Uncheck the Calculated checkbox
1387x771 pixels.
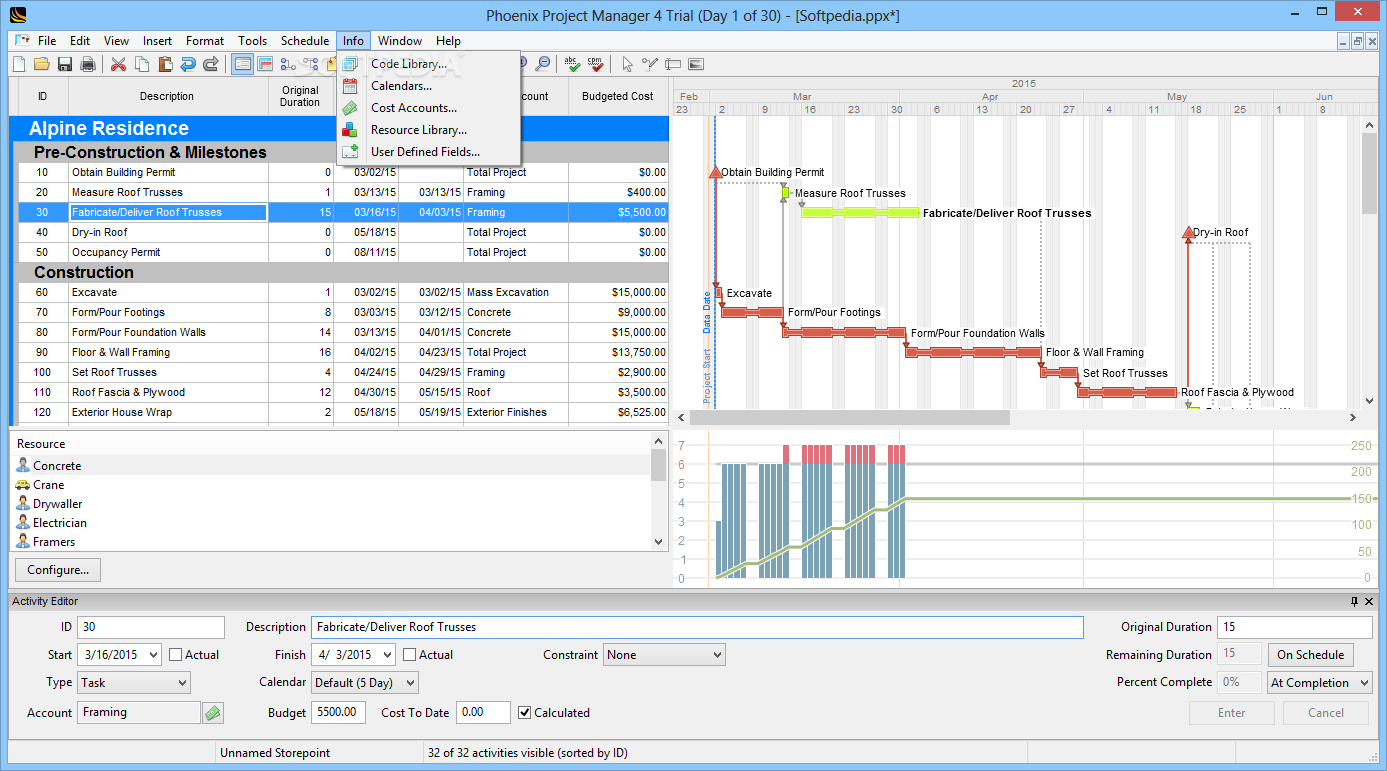tap(525, 713)
